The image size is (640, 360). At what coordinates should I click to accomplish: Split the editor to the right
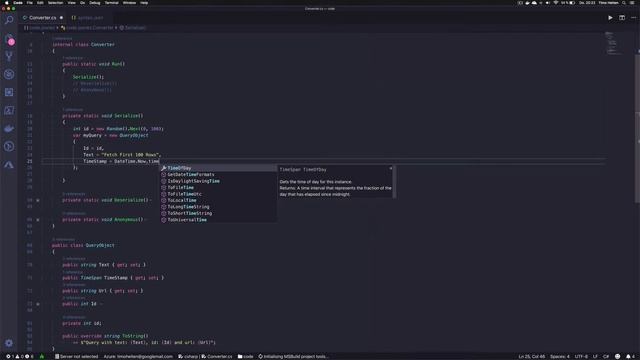tap(622, 18)
